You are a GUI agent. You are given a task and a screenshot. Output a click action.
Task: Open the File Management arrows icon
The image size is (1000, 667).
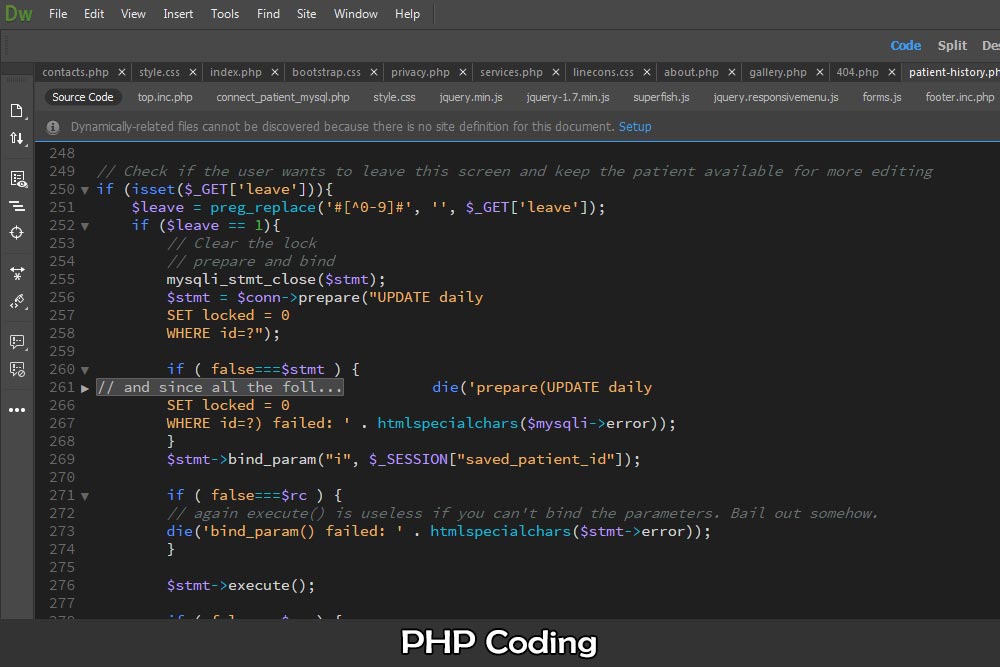pyautogui.click(x=17, y=138)
